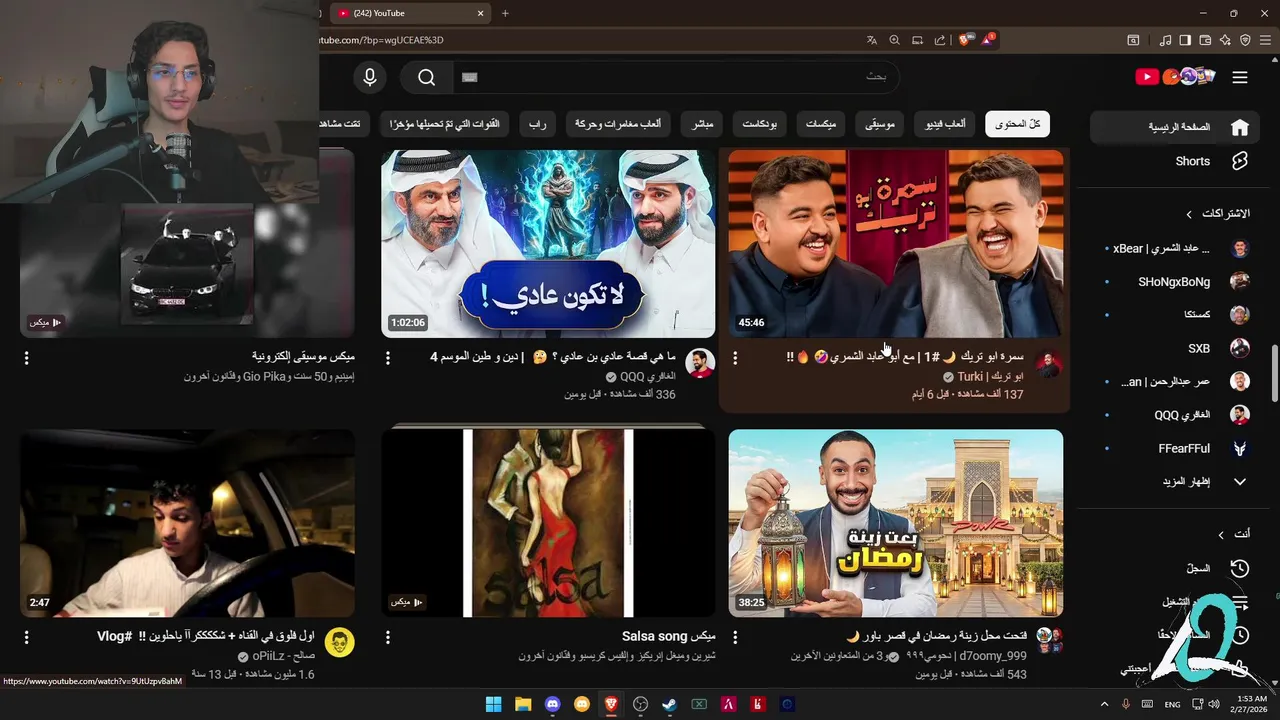
Task: Select ميكسات filter chip
Action: pyautogui.click(x=821, y=124)
